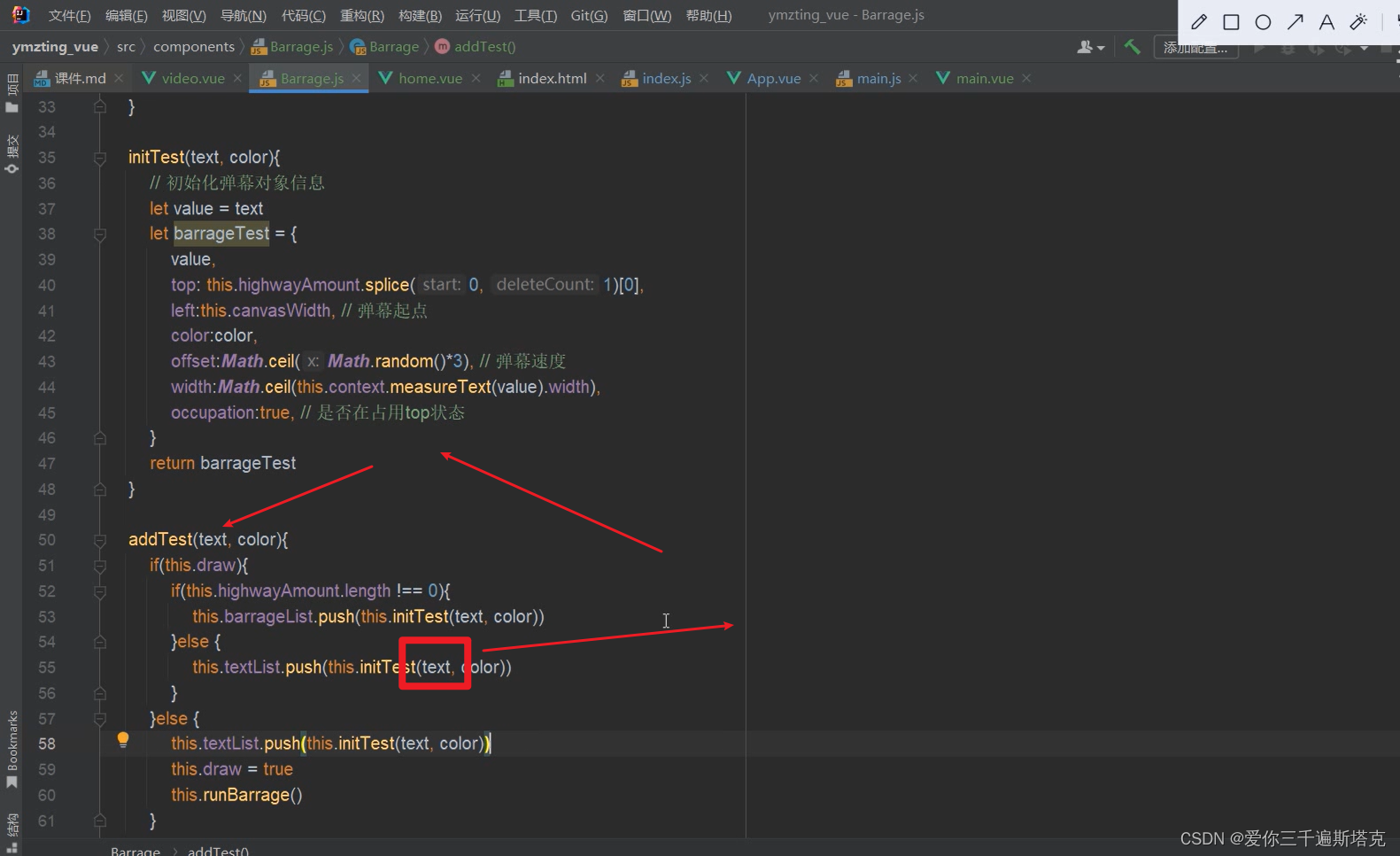The image size is (1400, 856).
Task: Click ymzting_vue breadcrumb in navigation bar
Action: pyautogui.click(x=55, y=47)
